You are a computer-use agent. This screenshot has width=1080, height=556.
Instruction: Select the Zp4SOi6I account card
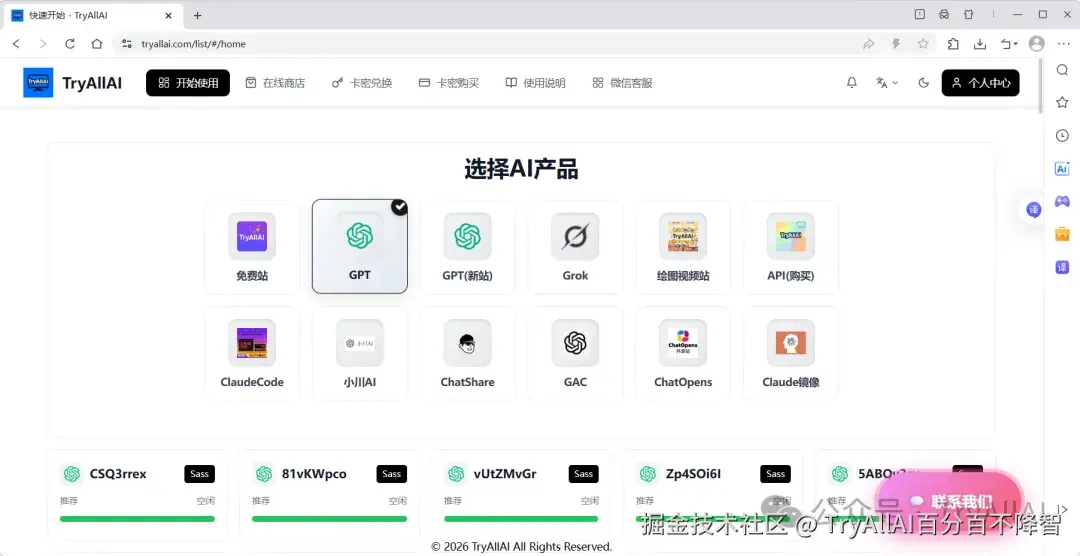click(713, 495)
